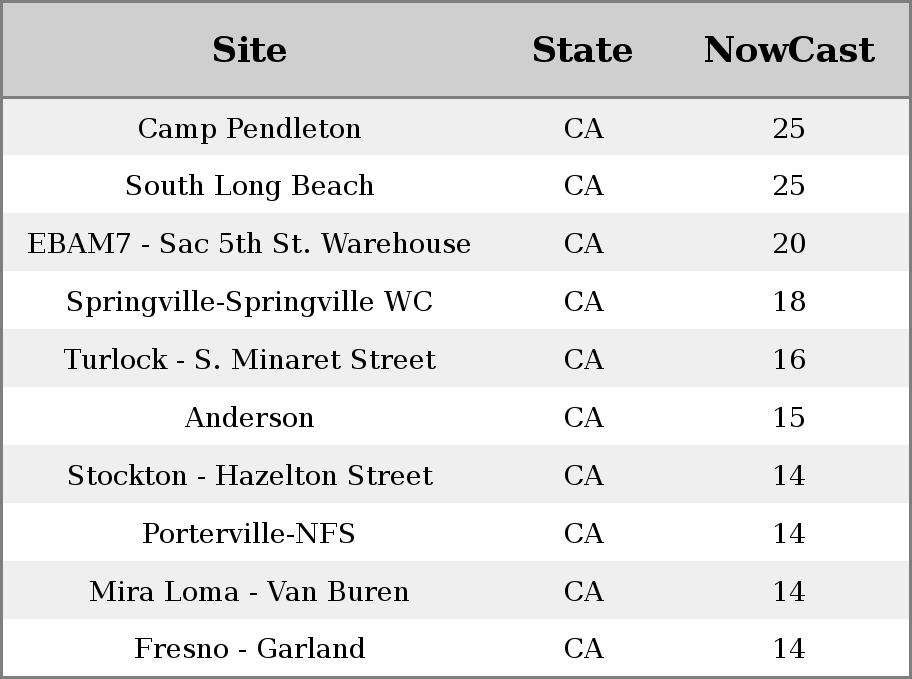This screenshot has width=912, height=679.
Task: Select the Camp Pendleton site name
Action: tap(249, 129)
